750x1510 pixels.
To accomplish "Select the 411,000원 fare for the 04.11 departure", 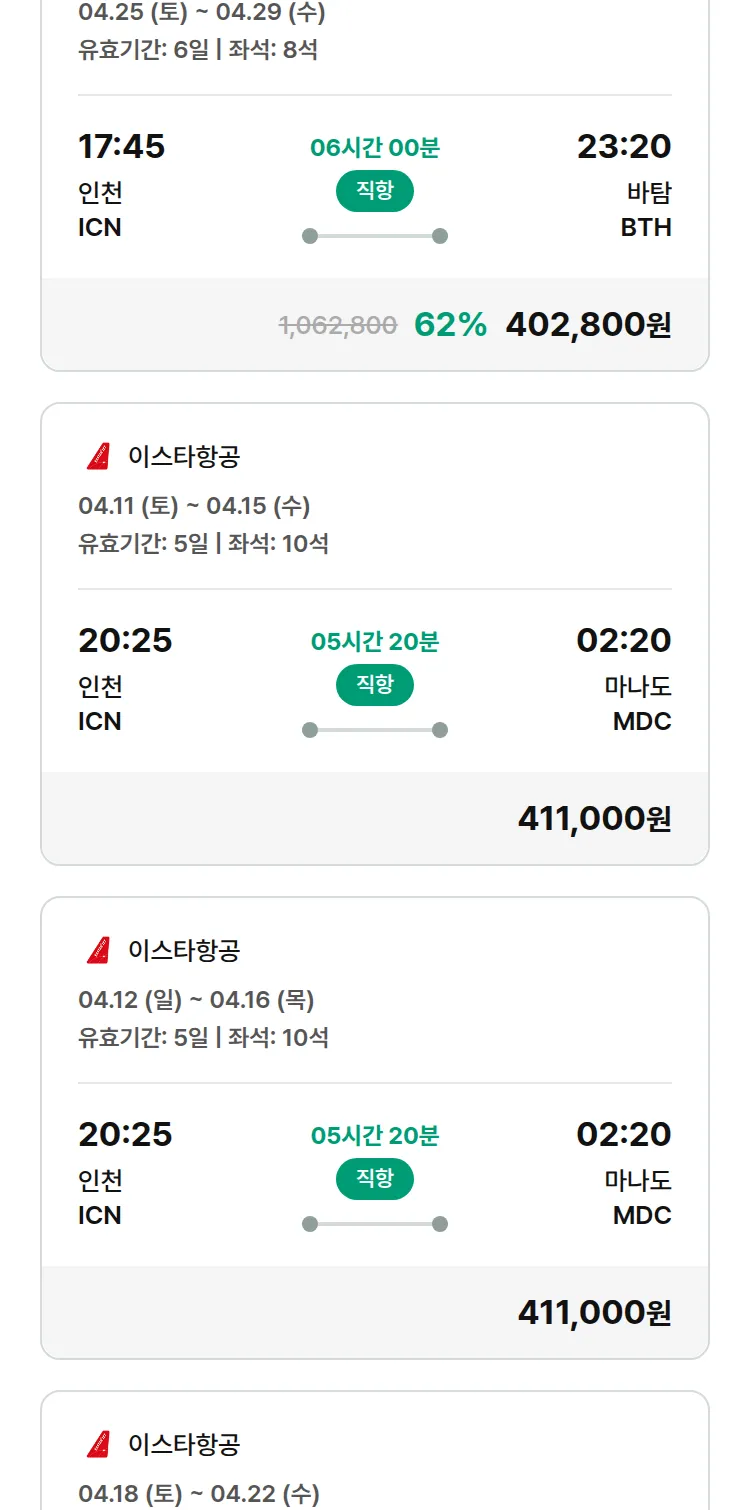I will [x=594, y=818].
